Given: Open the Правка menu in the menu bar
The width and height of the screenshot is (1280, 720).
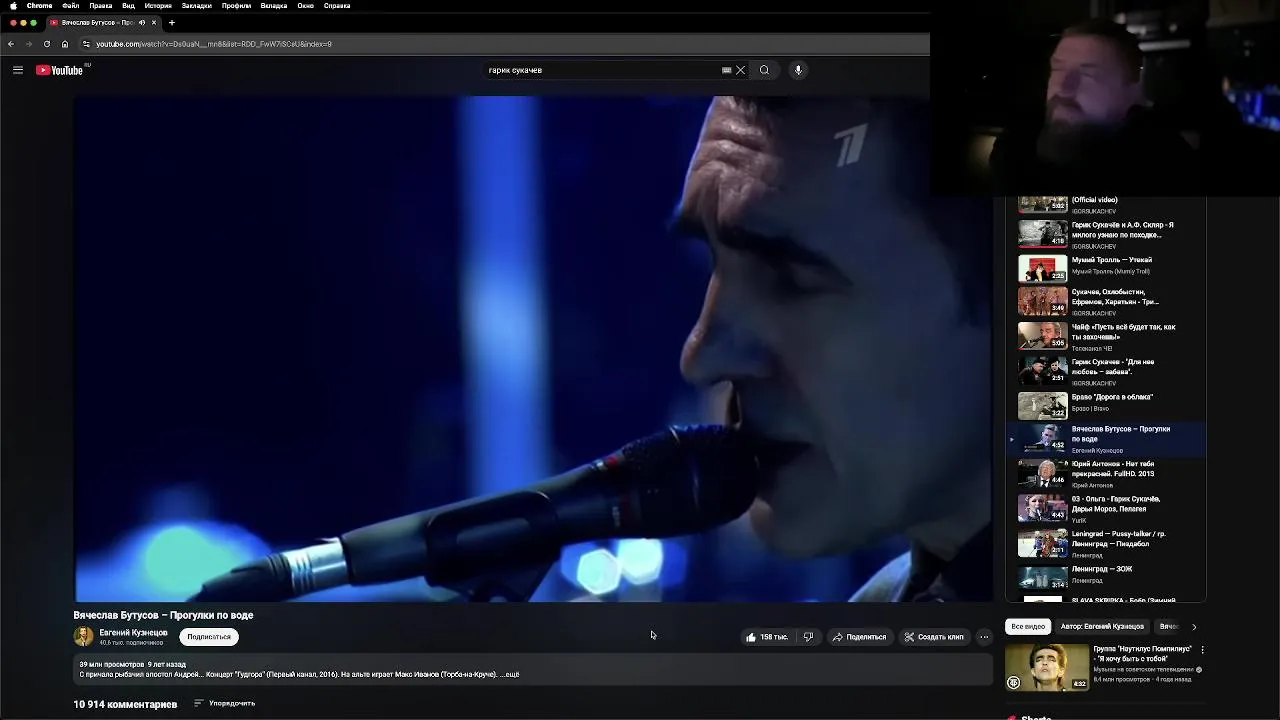Looking at the screenshot, I should [x=101, y=6].
